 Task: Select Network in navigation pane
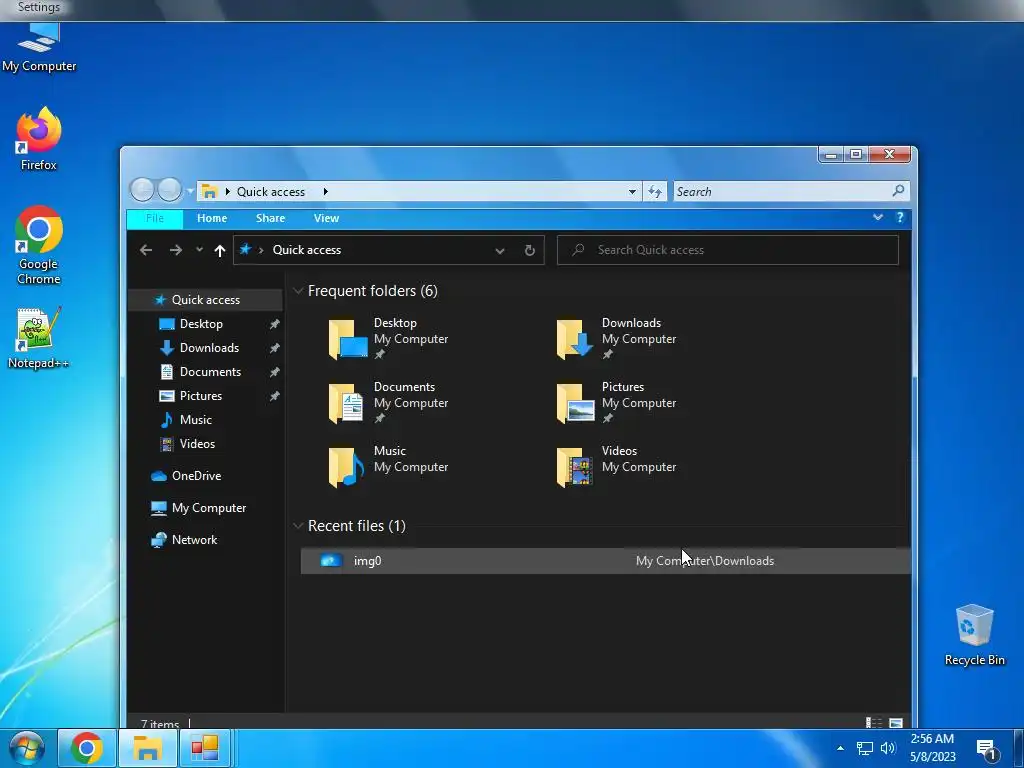click(x=194, y=540)
